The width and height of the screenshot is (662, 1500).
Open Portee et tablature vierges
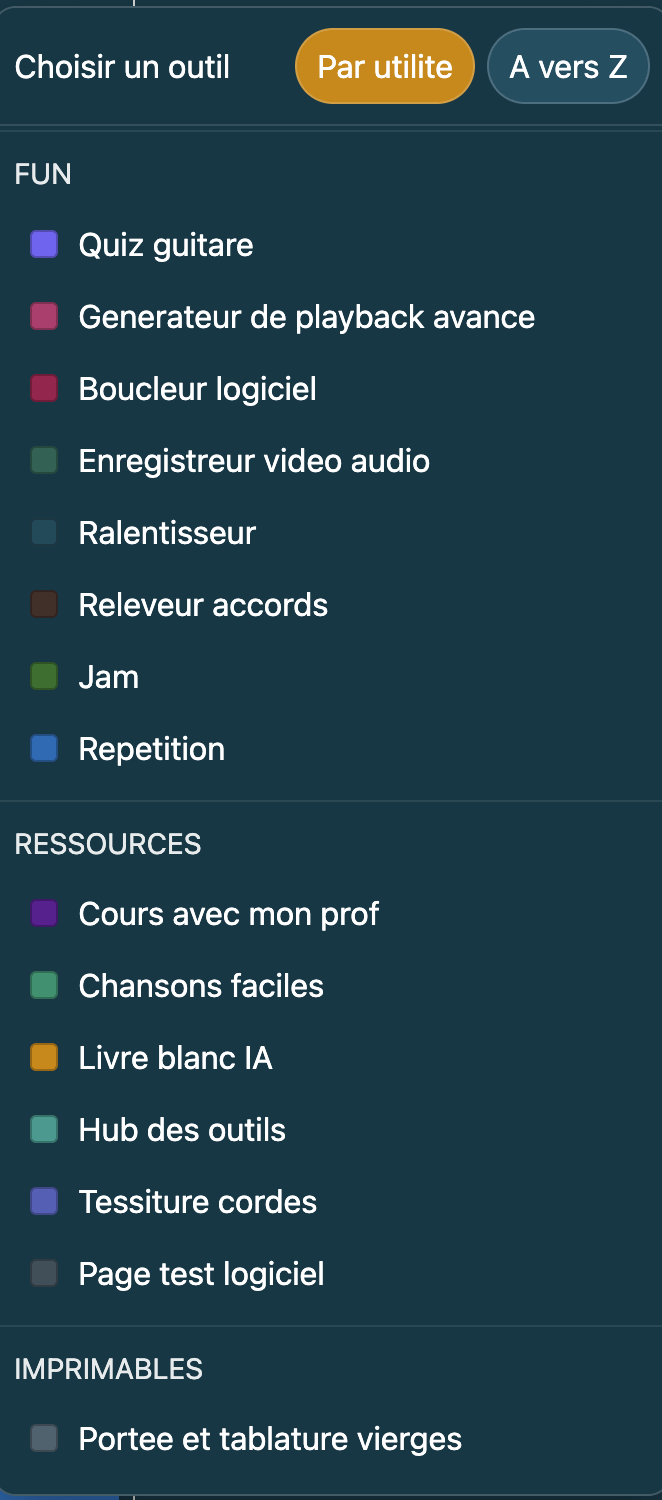tap(269, 1438)
